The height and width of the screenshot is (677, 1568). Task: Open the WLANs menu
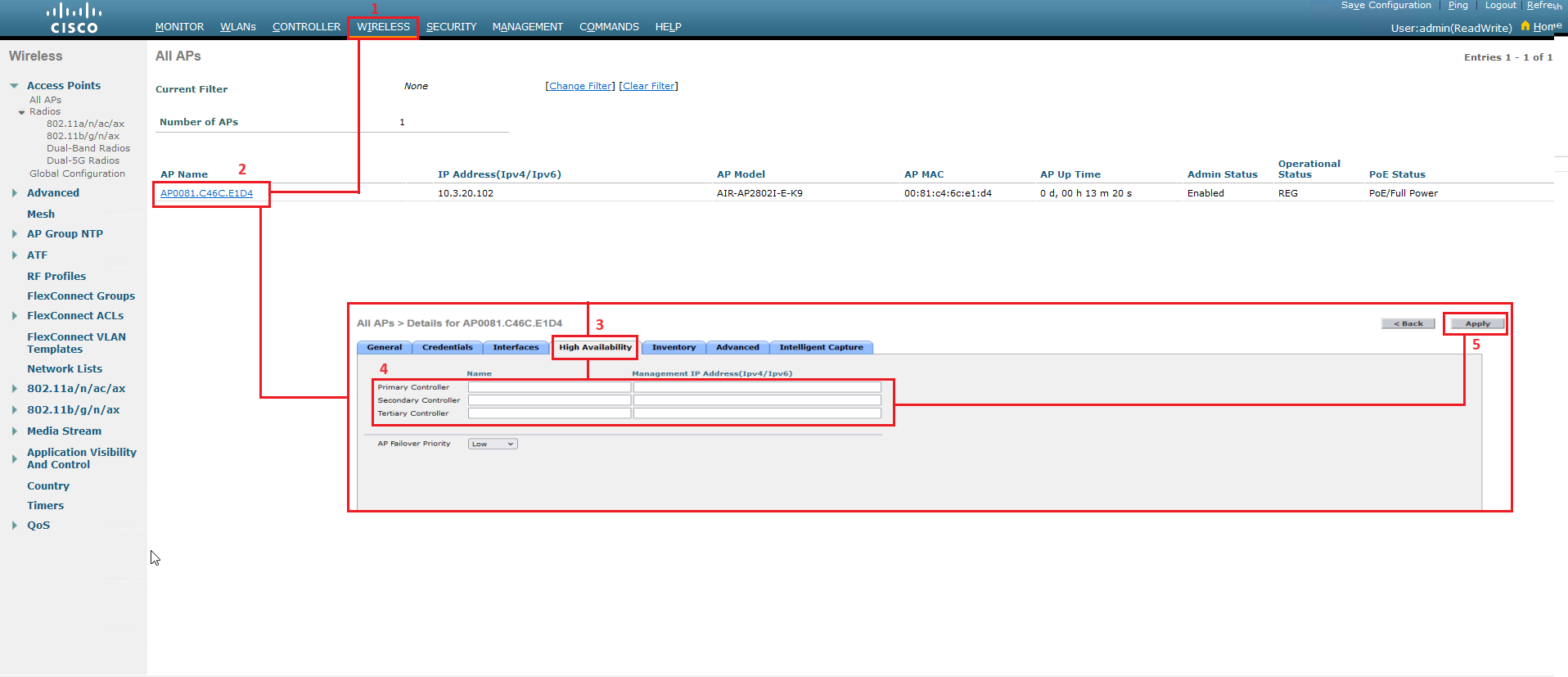pyautogui.click(x=238, y=27)
